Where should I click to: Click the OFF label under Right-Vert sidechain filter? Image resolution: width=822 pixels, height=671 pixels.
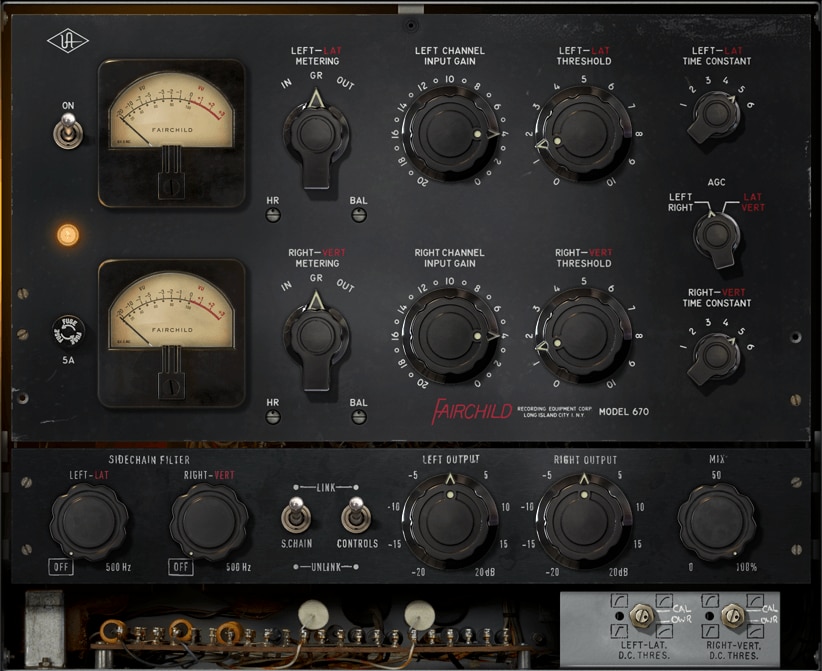click(180, 567)
